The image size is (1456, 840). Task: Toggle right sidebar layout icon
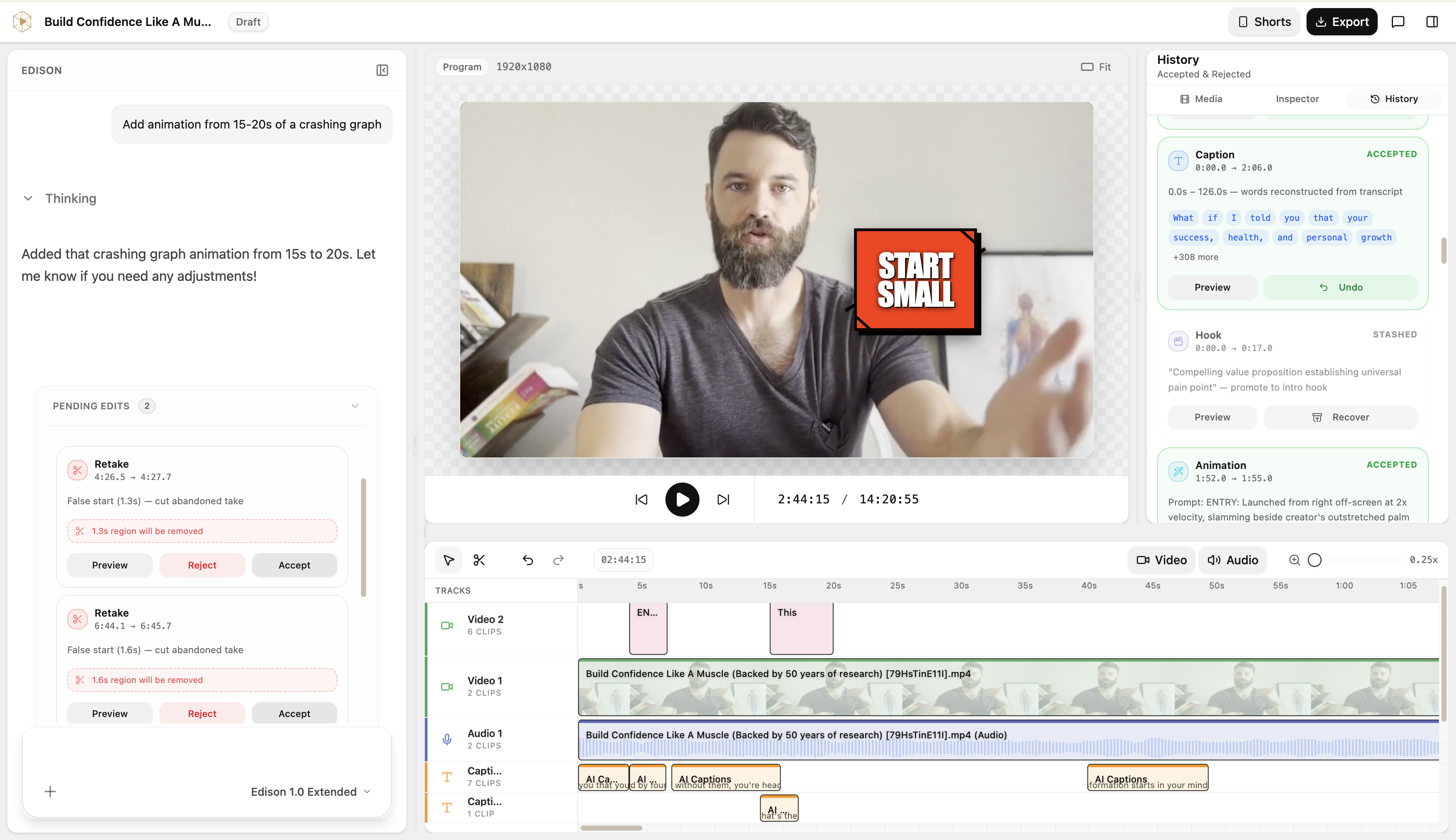pos(1432,22)
